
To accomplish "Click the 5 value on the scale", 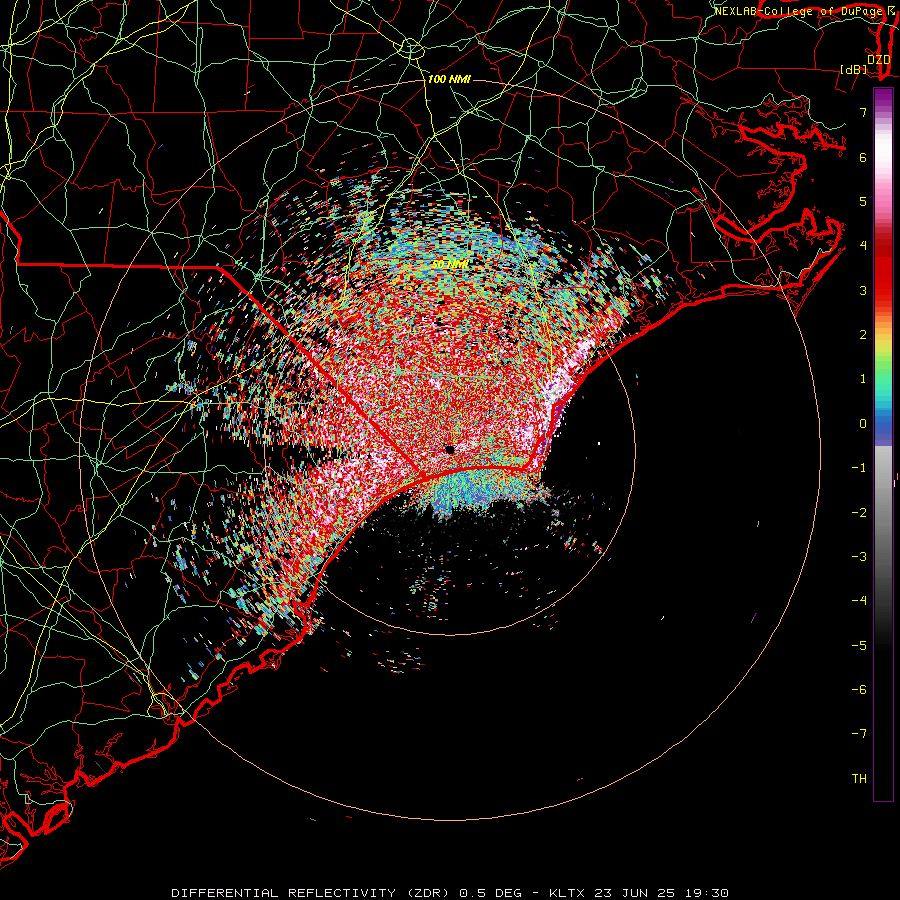I will click(863, 201).
